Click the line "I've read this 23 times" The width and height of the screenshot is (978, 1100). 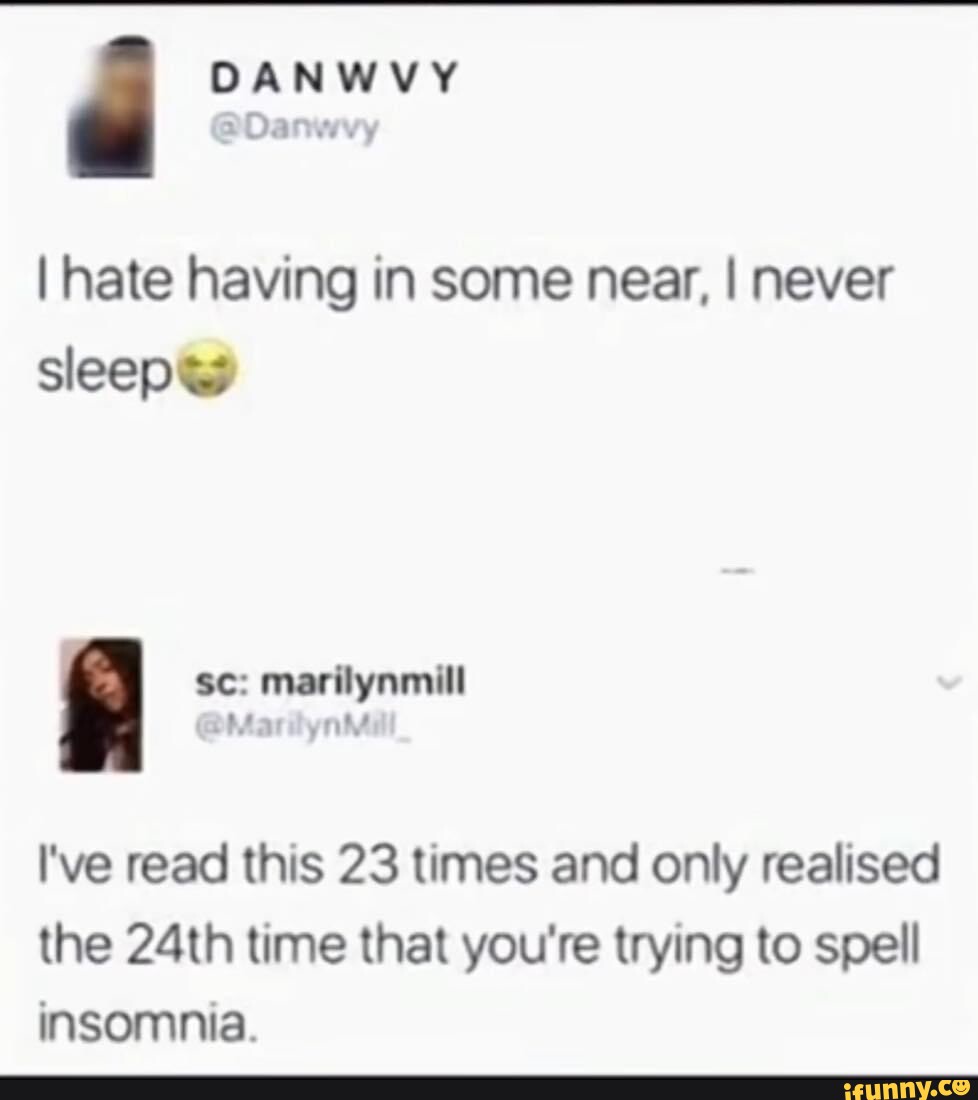pos(290,864)
